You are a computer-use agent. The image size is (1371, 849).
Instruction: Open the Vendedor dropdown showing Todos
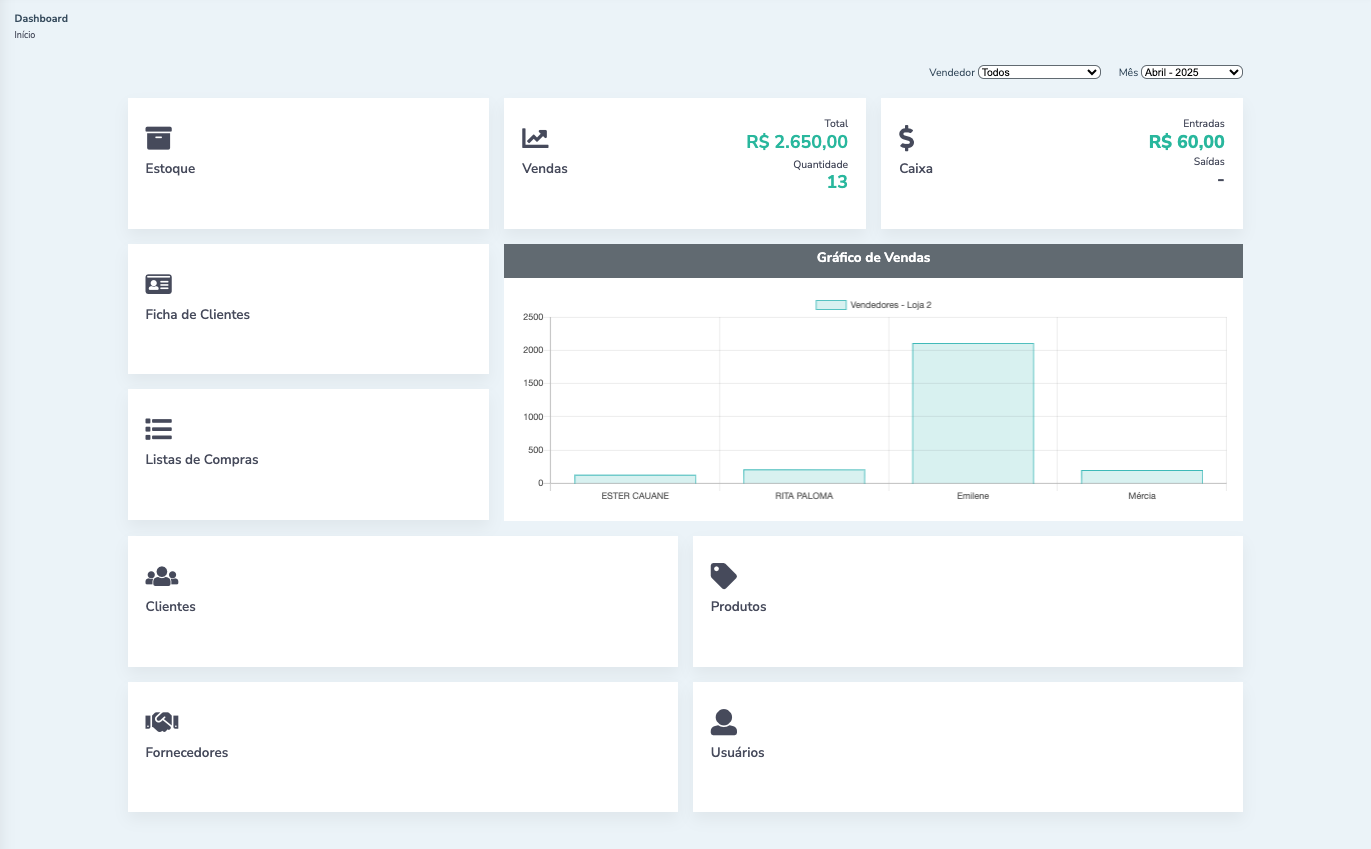pos(1039,72)
